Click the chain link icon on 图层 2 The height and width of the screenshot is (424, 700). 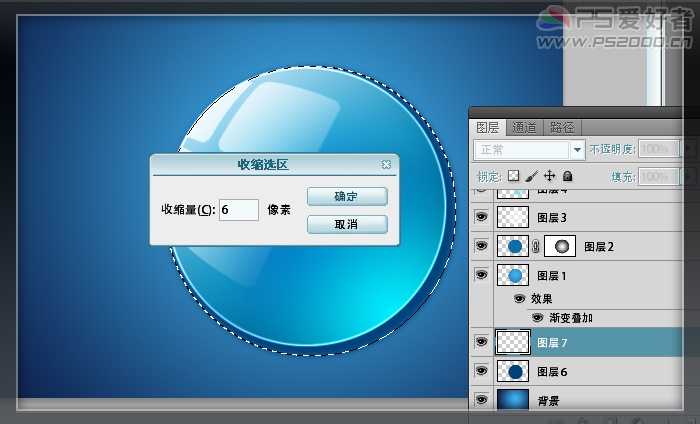(535, 246)
